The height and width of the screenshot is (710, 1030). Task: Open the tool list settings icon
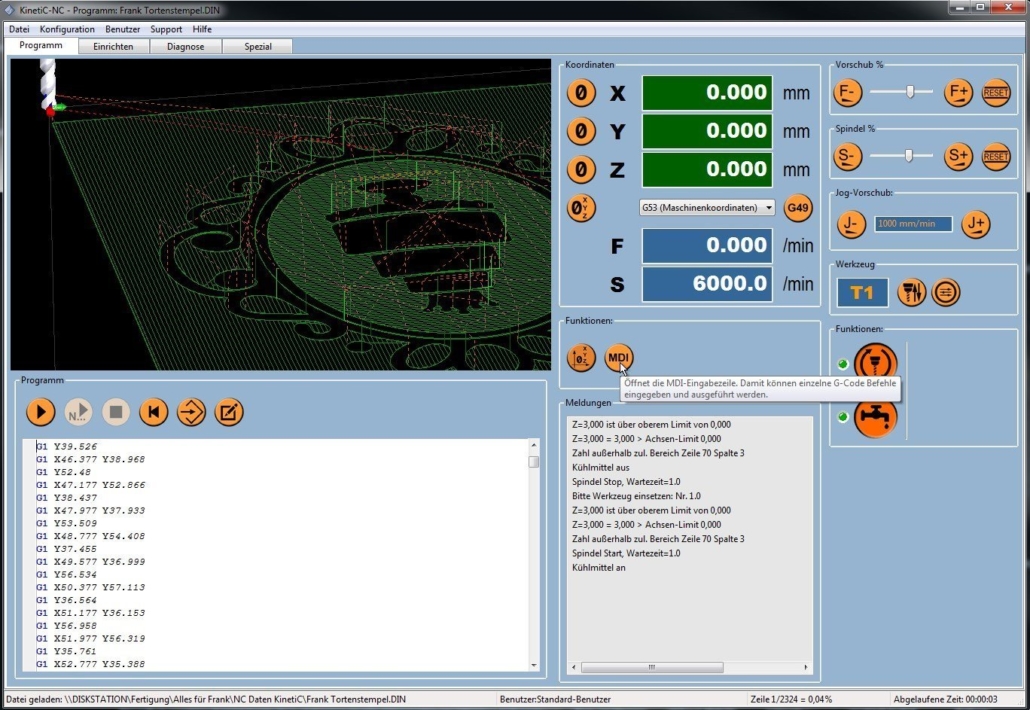pyautogui.click(x=946, y=292)
